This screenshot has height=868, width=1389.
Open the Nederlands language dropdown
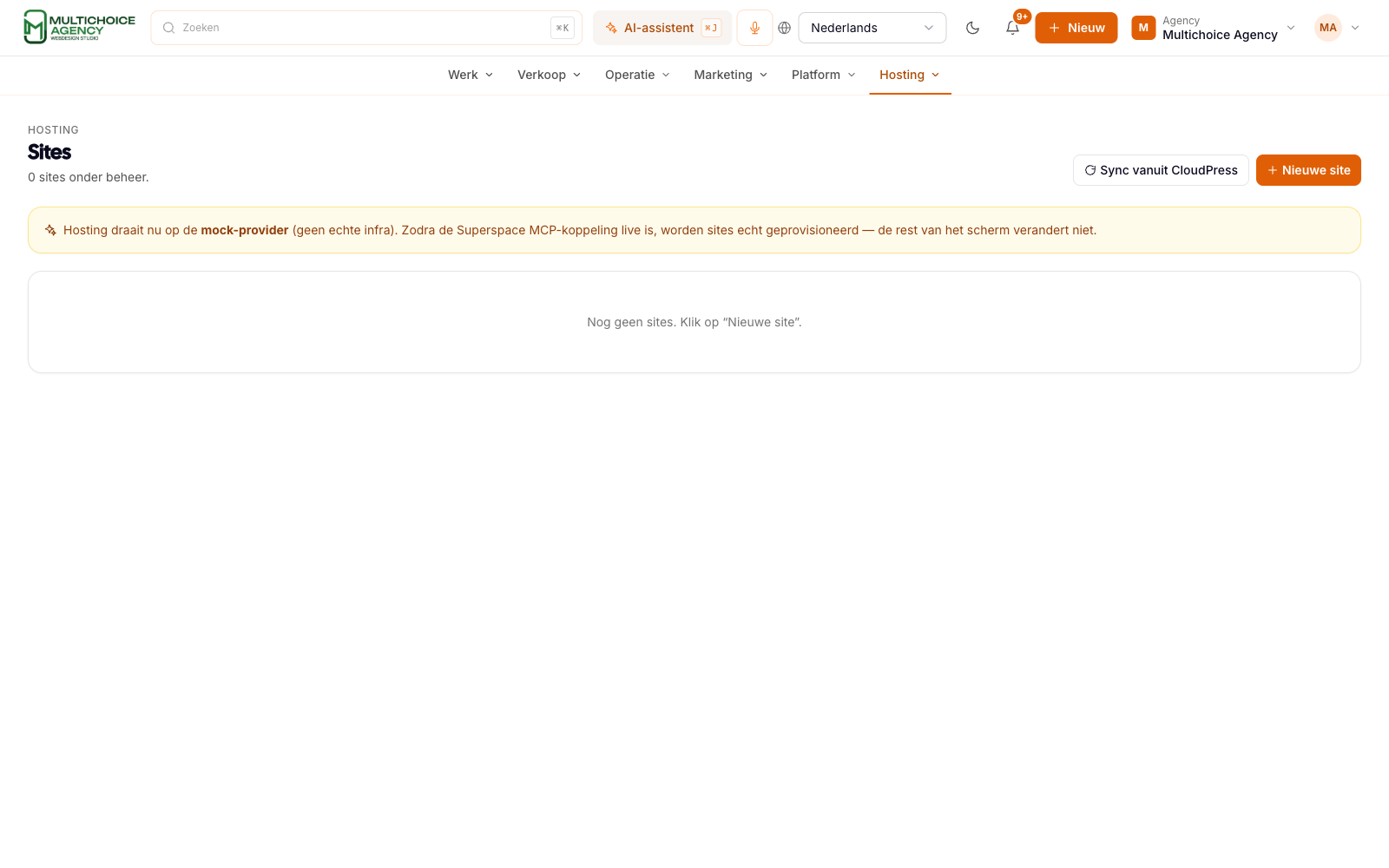click(x=872, y=28)
